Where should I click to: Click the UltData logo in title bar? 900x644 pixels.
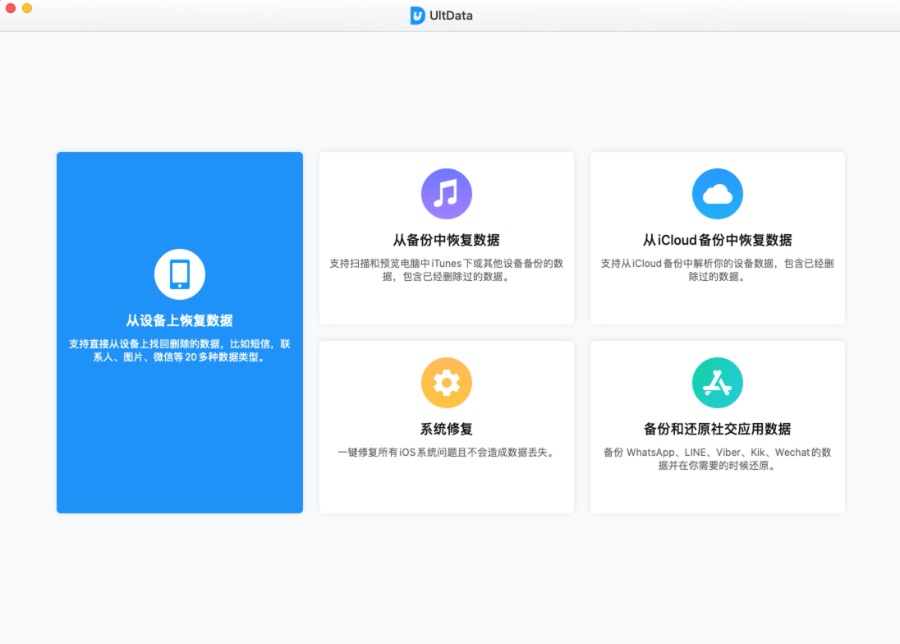pos(417,15)
